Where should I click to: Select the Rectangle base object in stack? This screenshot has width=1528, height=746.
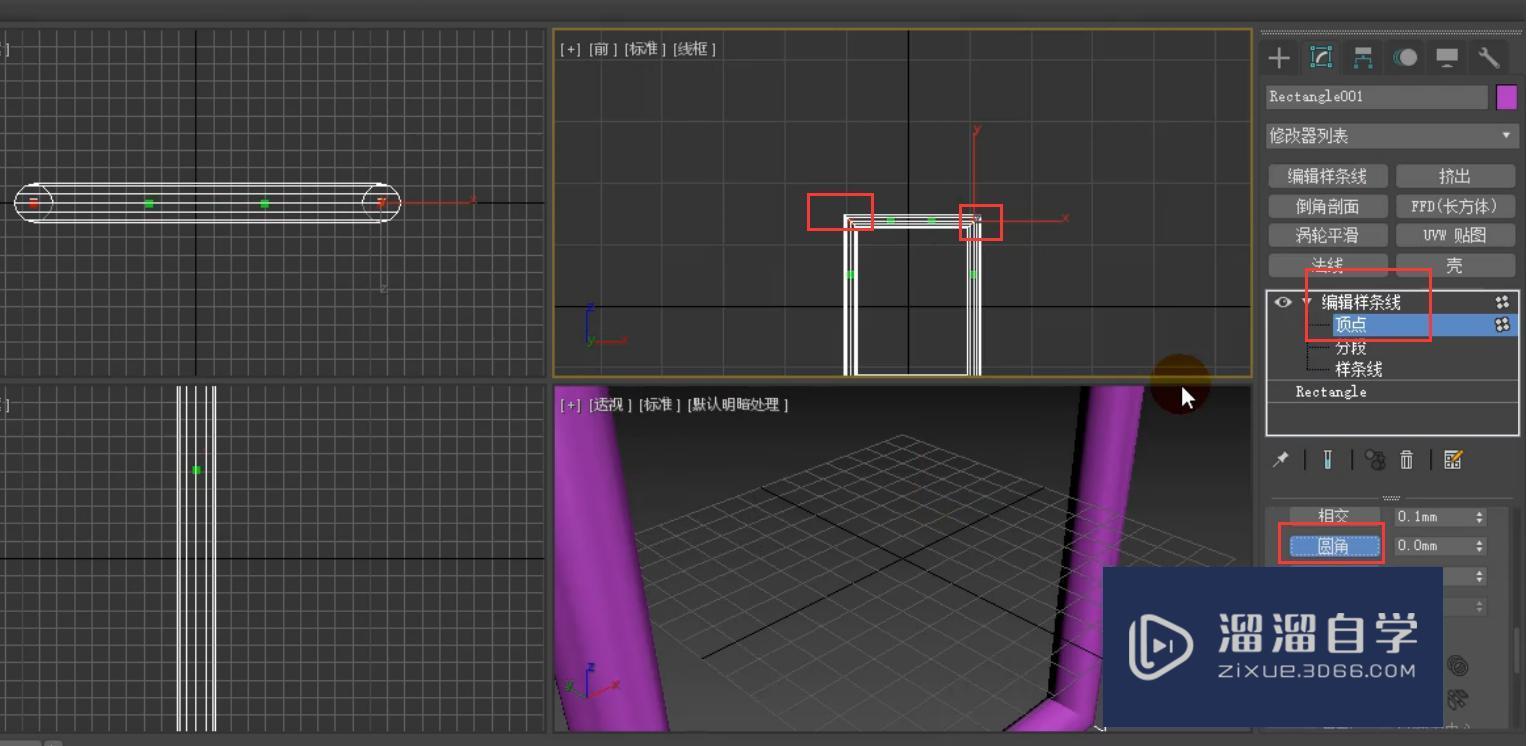1330,392
